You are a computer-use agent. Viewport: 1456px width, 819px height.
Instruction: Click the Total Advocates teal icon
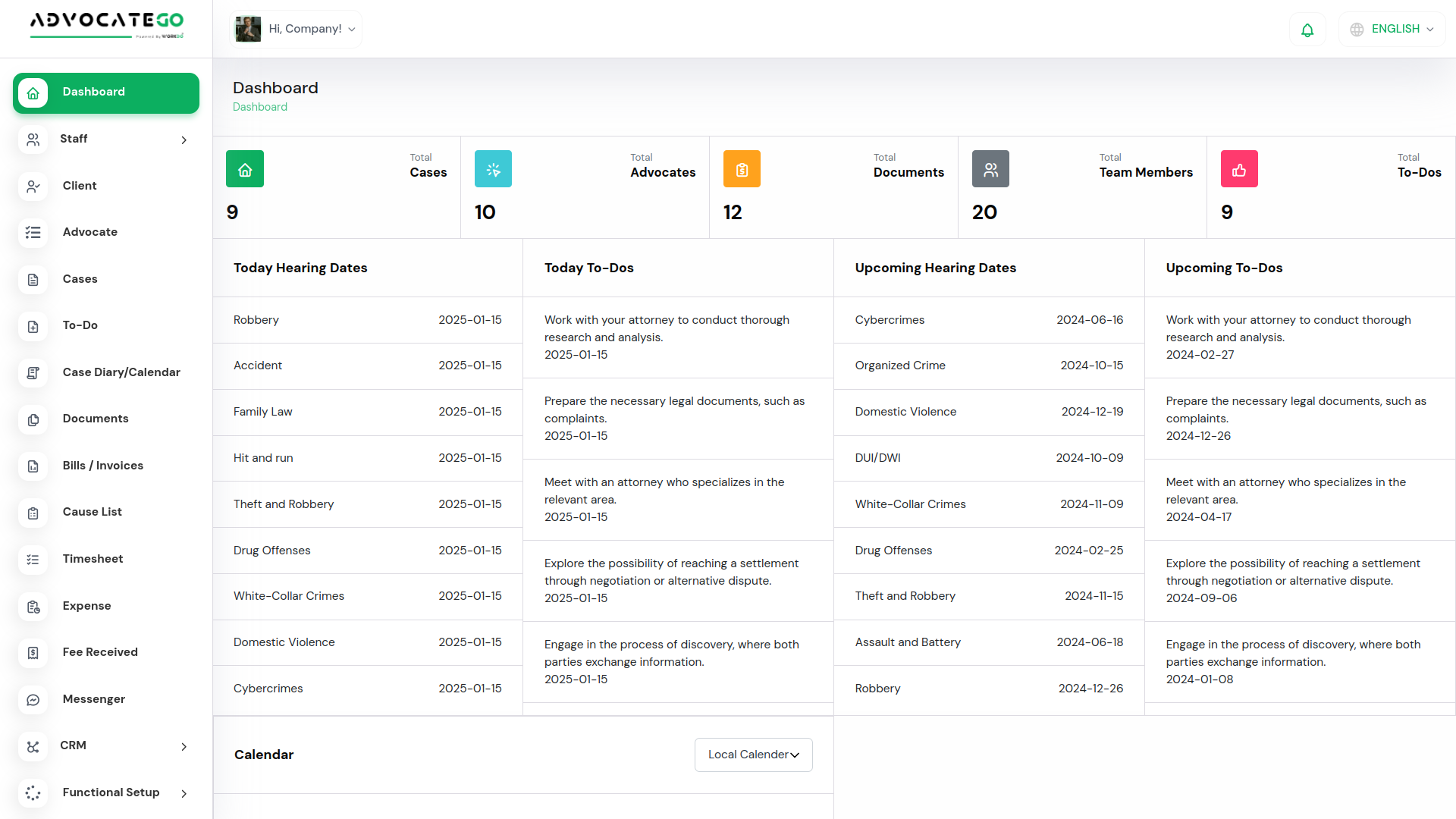(493, 170)
